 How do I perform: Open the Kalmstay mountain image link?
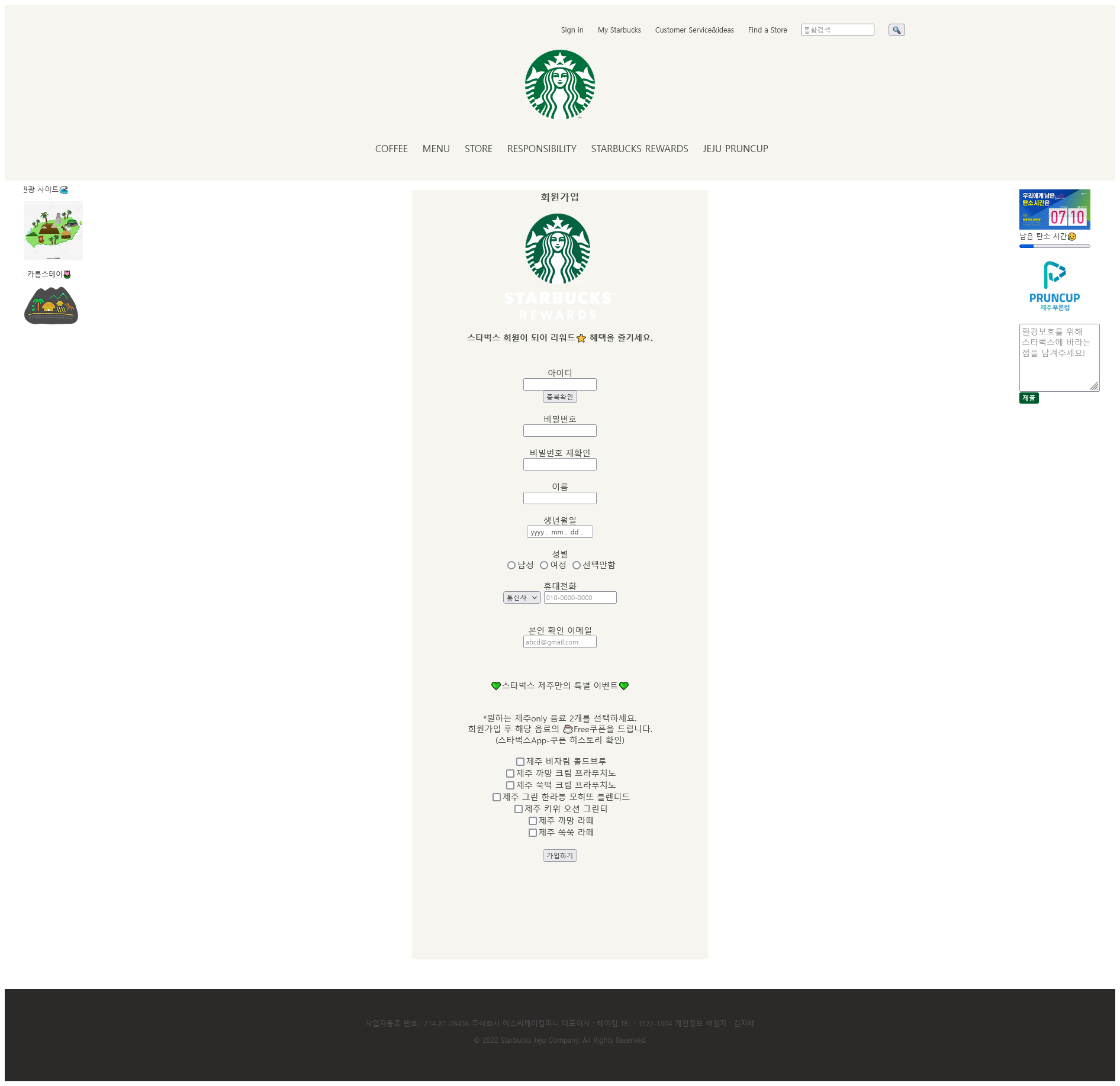point(51,305)
